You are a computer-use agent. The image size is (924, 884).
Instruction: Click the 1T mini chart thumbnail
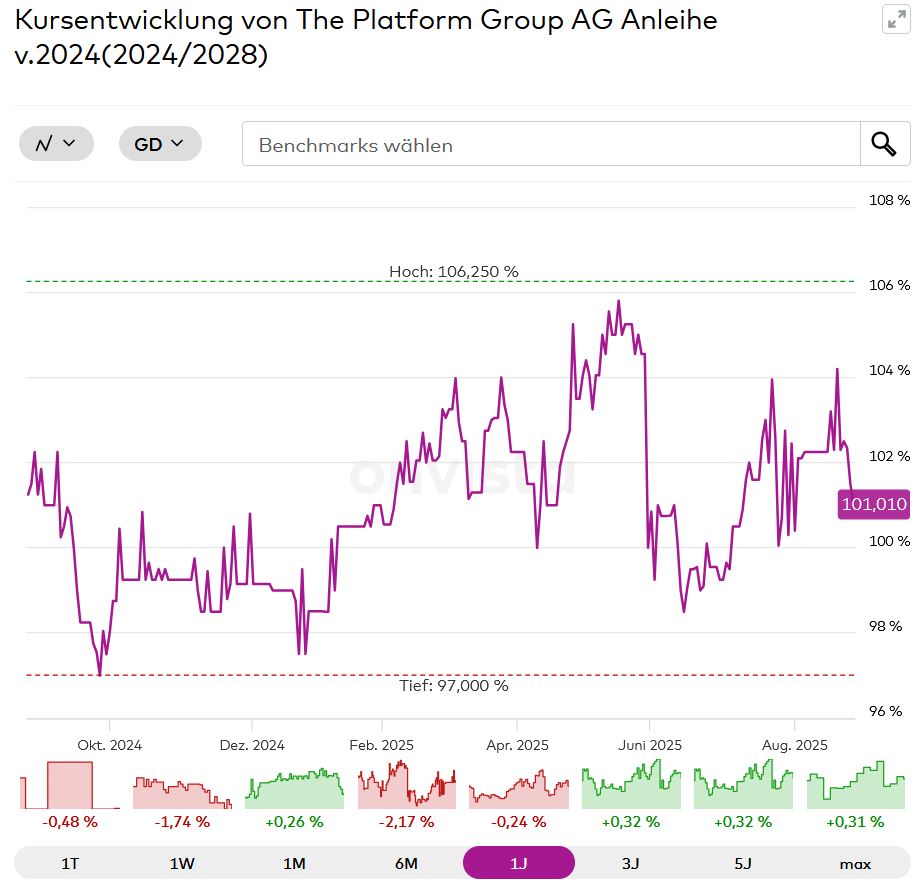[x=70, y=785]
